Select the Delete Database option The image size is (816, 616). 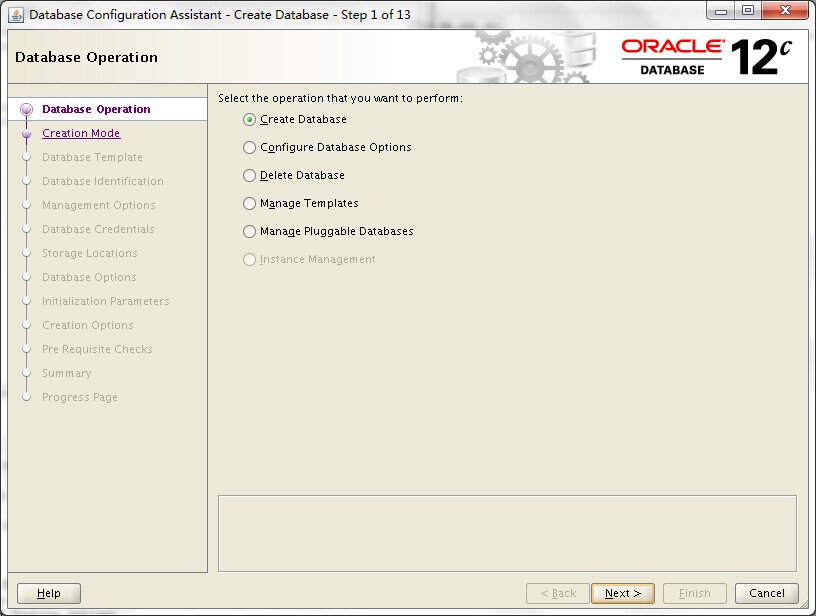pyautogui.click(x=249, y=176)
